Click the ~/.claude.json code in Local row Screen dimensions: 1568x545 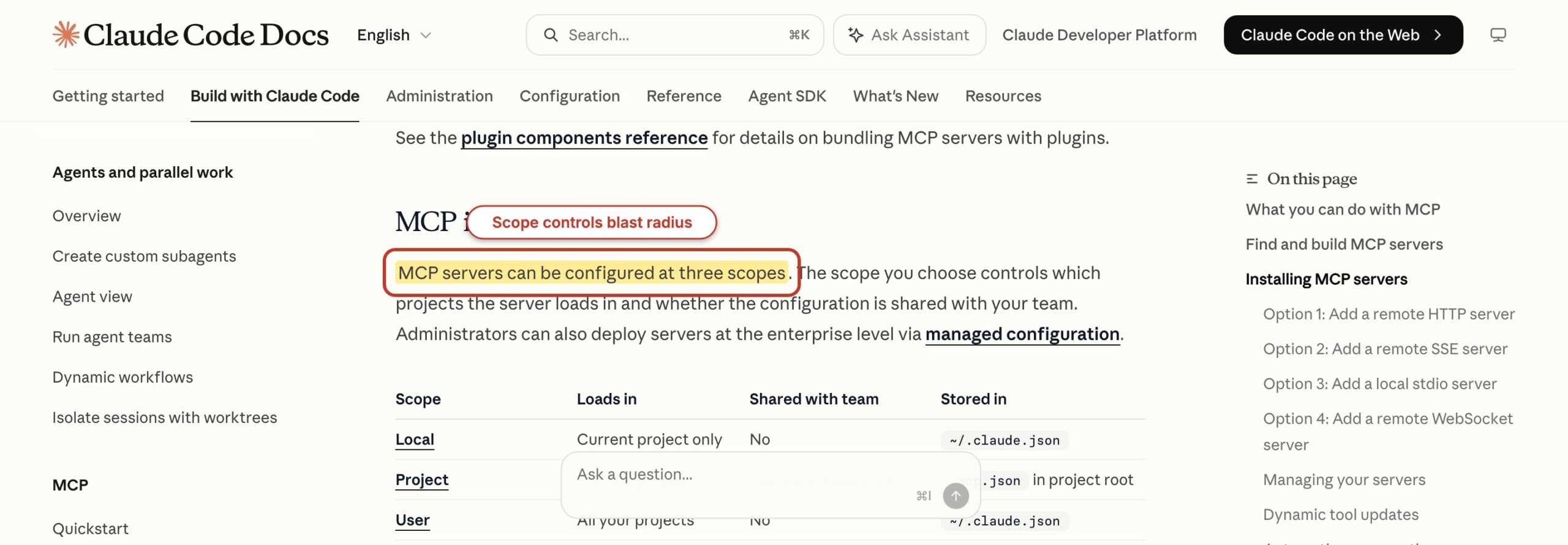pyautogui.click(x=1005, y=440)
